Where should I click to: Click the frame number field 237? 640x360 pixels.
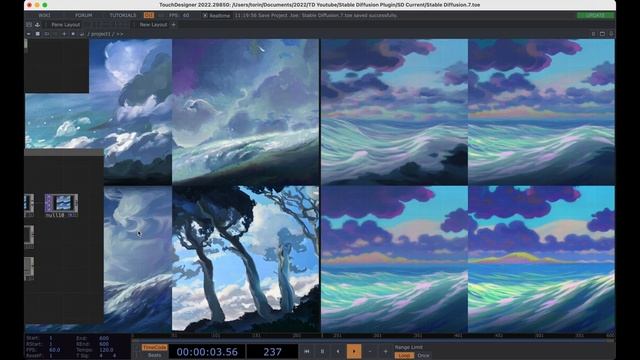click(272, 352)
